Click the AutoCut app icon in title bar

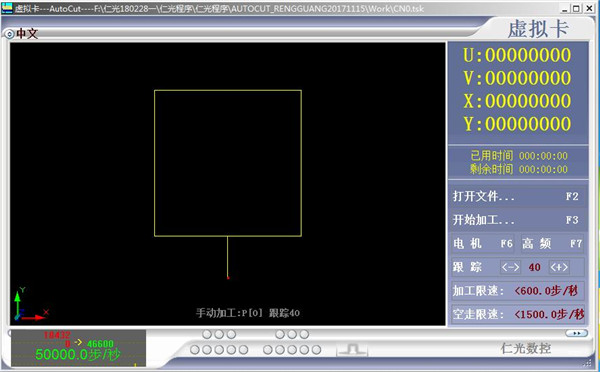7,8
